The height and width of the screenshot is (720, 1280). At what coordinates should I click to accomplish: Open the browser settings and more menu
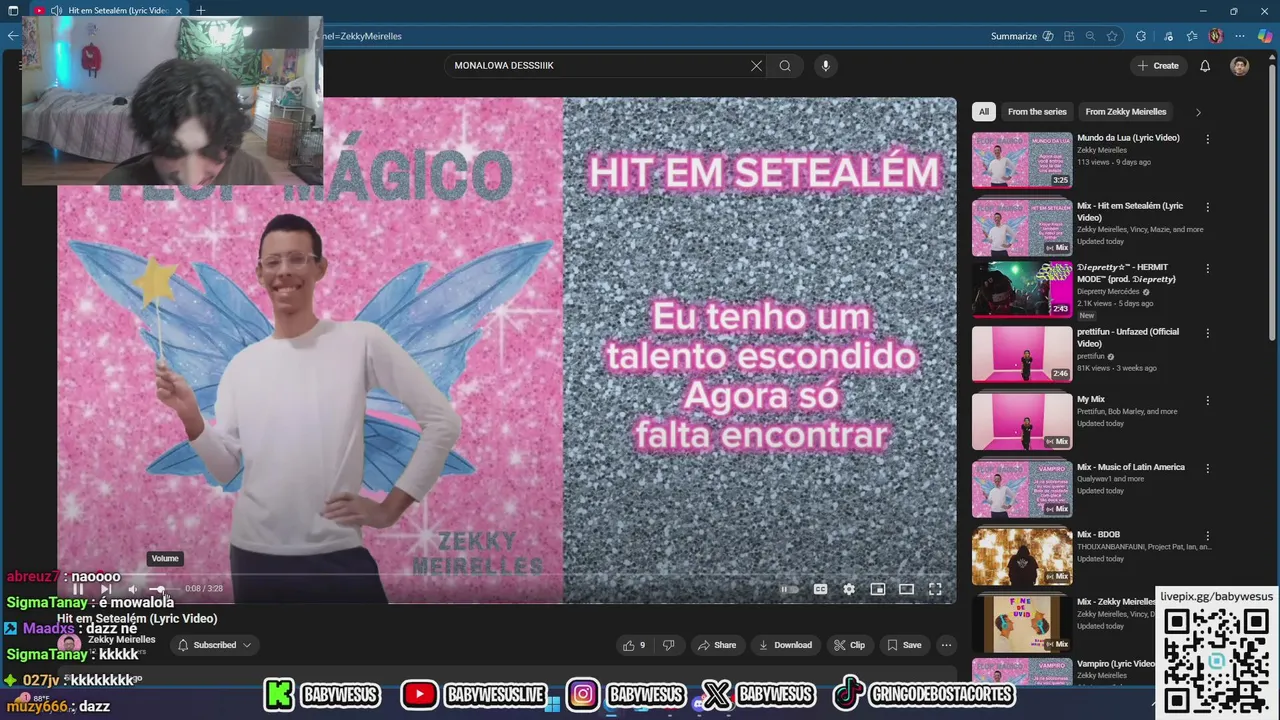tap(1241, 36)
